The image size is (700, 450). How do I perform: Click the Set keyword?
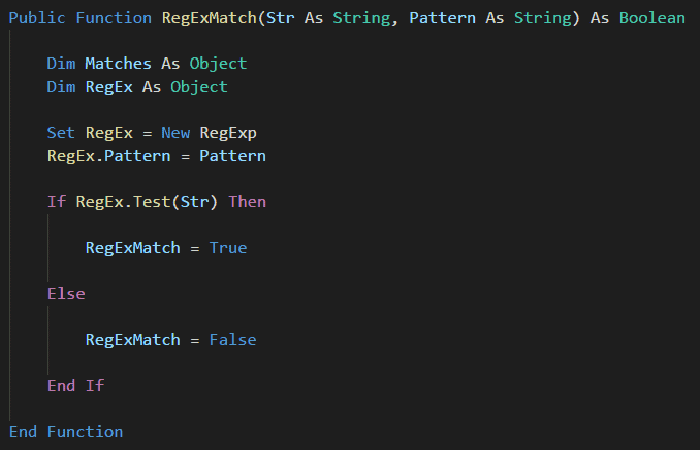(x=61, y=133)
